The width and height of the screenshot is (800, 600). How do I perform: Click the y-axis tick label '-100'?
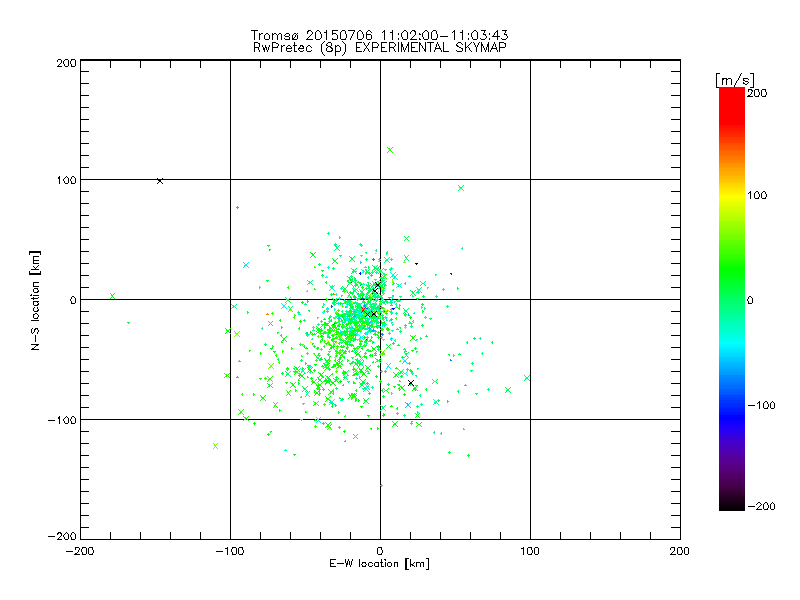62,420
